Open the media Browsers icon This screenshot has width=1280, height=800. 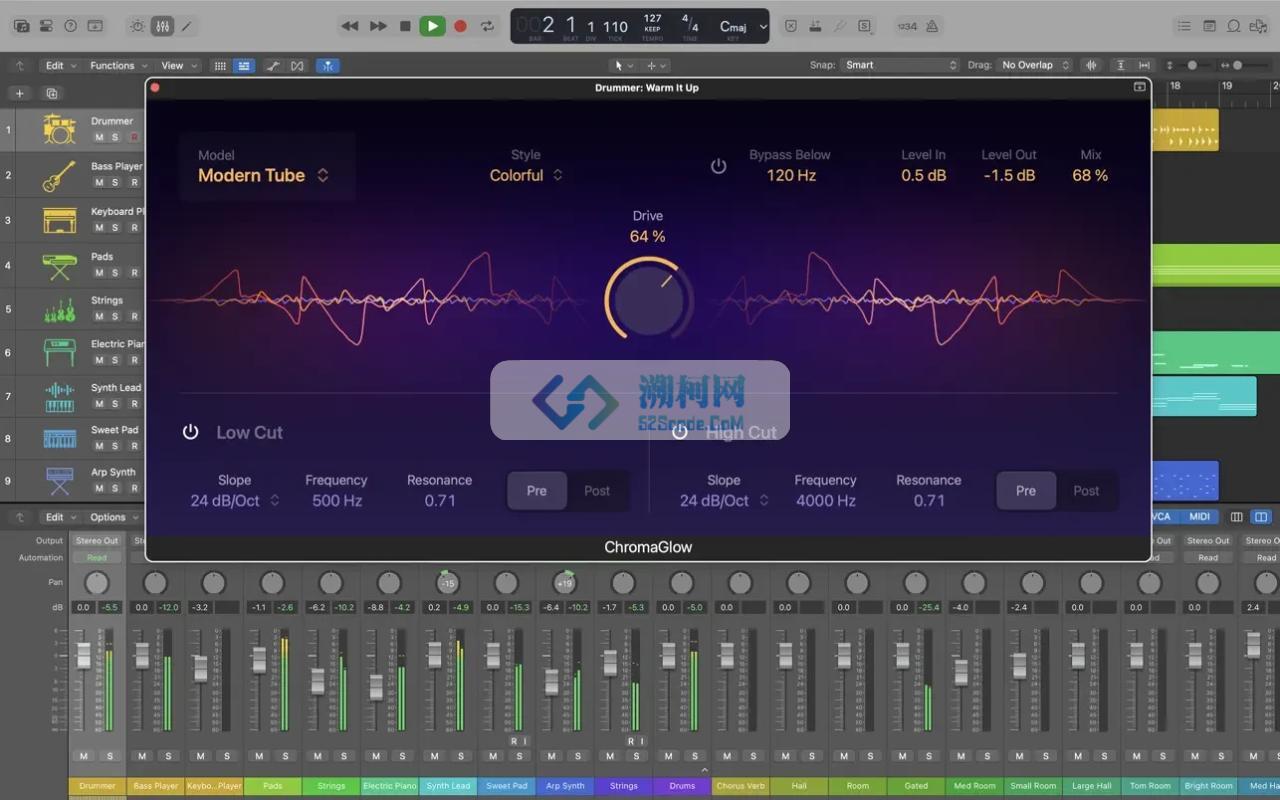click(x=1259, y=26)
